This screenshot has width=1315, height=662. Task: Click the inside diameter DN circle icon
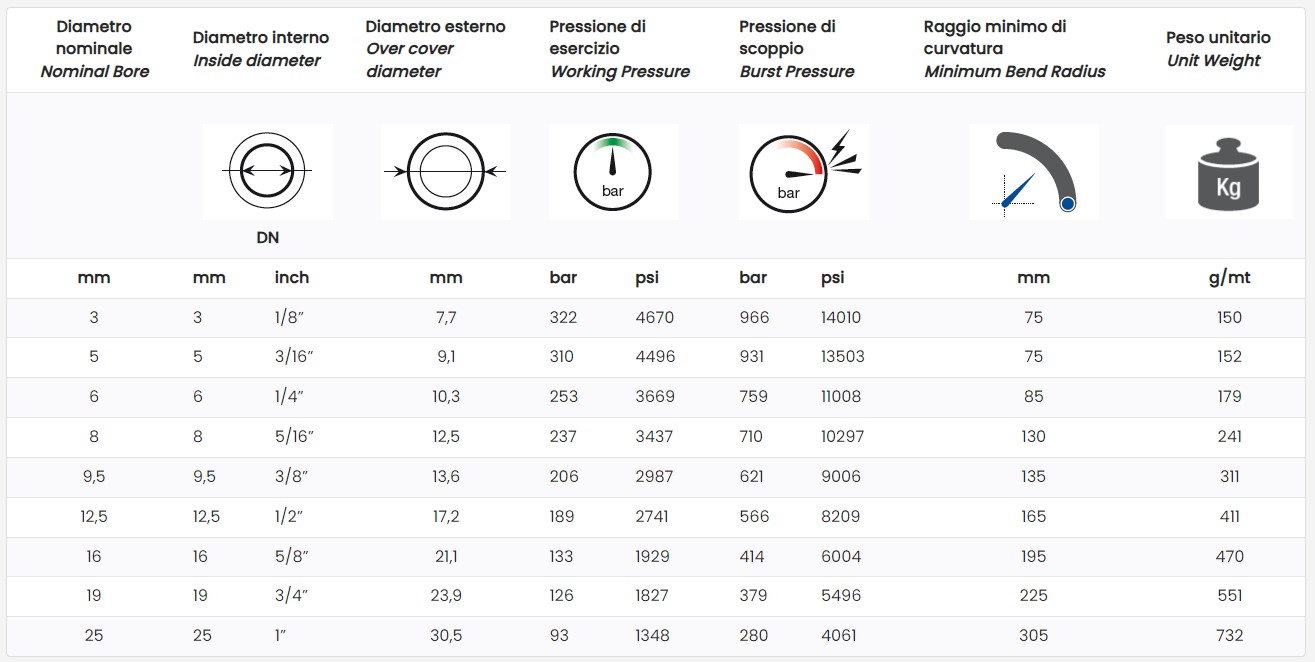pos(267,172)
